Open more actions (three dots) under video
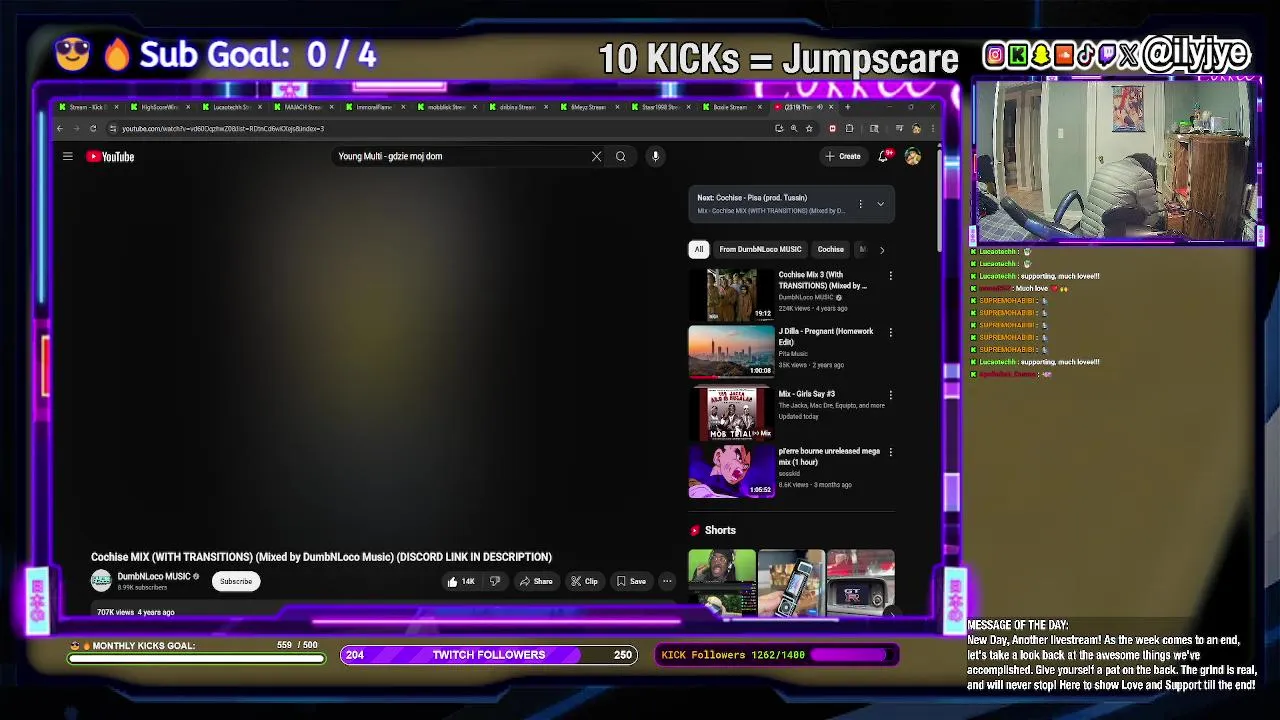 [x=666, y=581]
